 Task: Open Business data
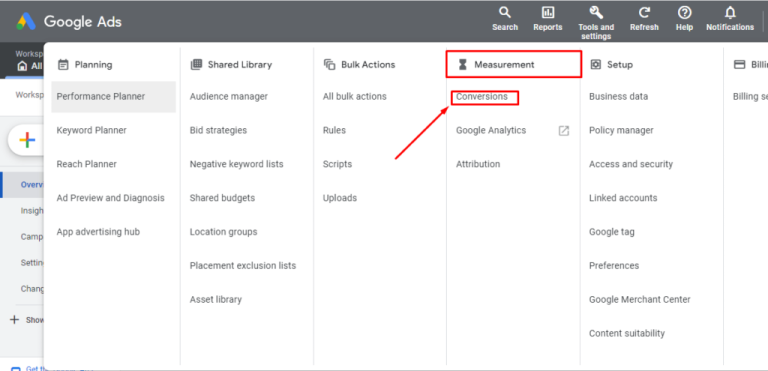619,97
